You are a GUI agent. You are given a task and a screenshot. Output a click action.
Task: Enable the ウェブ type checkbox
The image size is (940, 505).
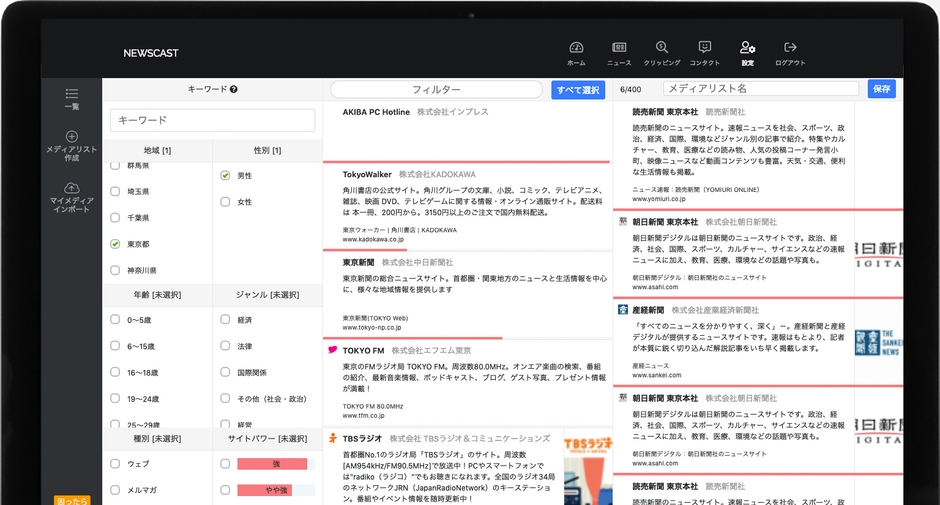pyautogui.click(x=115, y=464)
